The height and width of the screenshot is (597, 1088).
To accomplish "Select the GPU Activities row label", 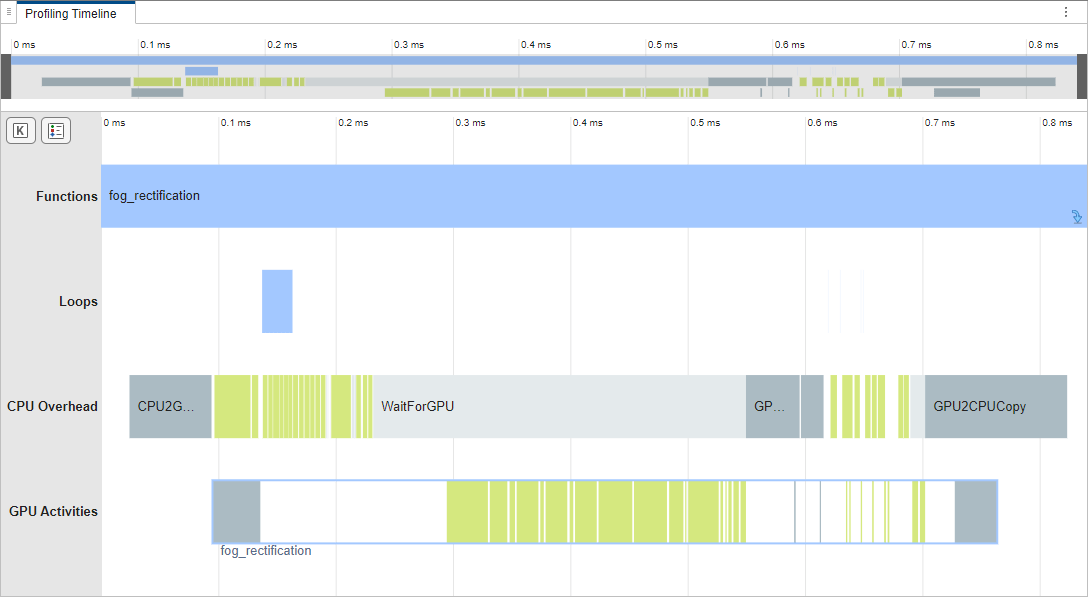I will click(x=53, y=512).
